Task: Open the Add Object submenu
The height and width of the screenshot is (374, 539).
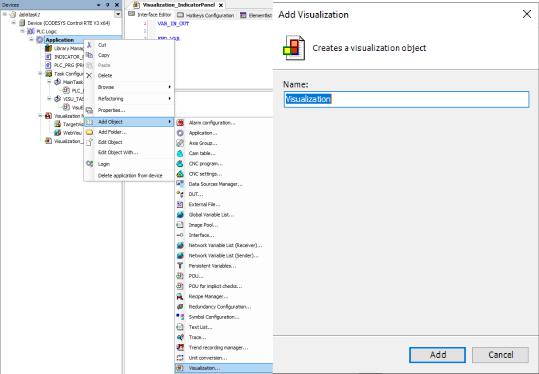Action: coord(130,122)
